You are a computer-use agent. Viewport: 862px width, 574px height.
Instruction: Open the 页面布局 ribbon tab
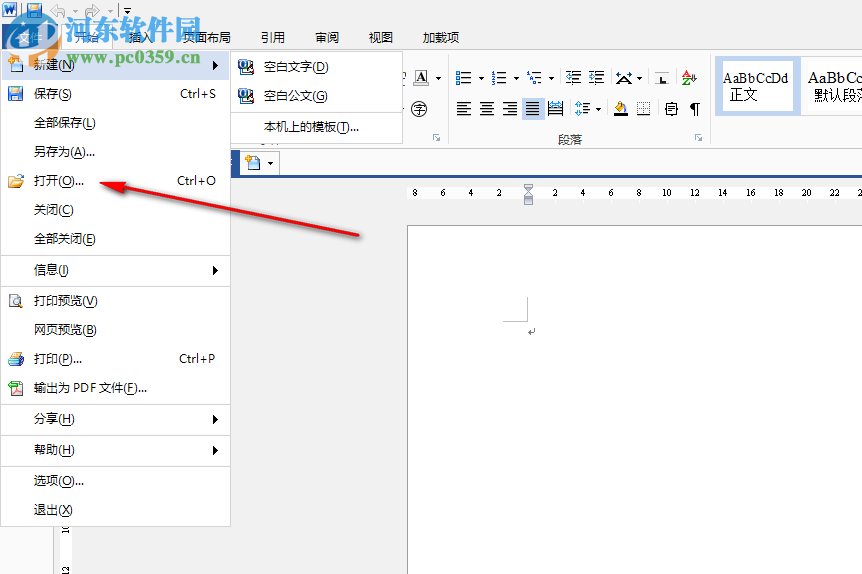tap(207, 37)
